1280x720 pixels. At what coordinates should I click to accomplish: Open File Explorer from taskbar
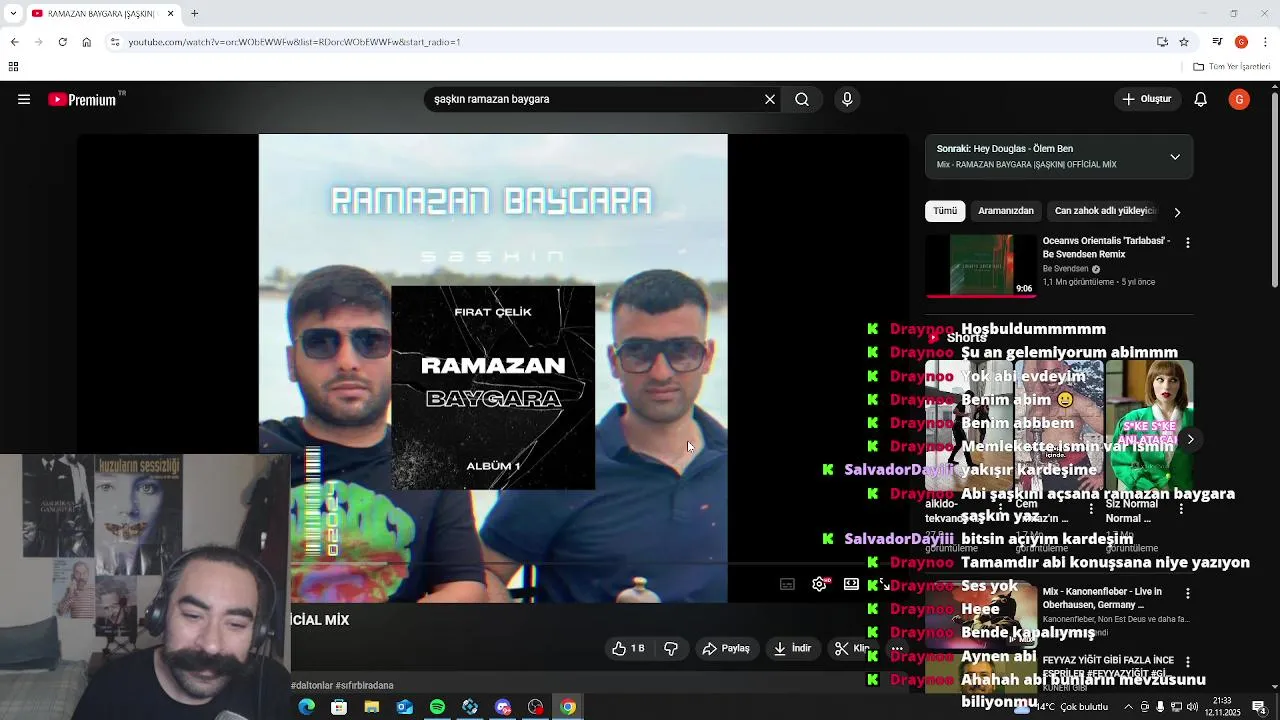click(x=372, y=707)
